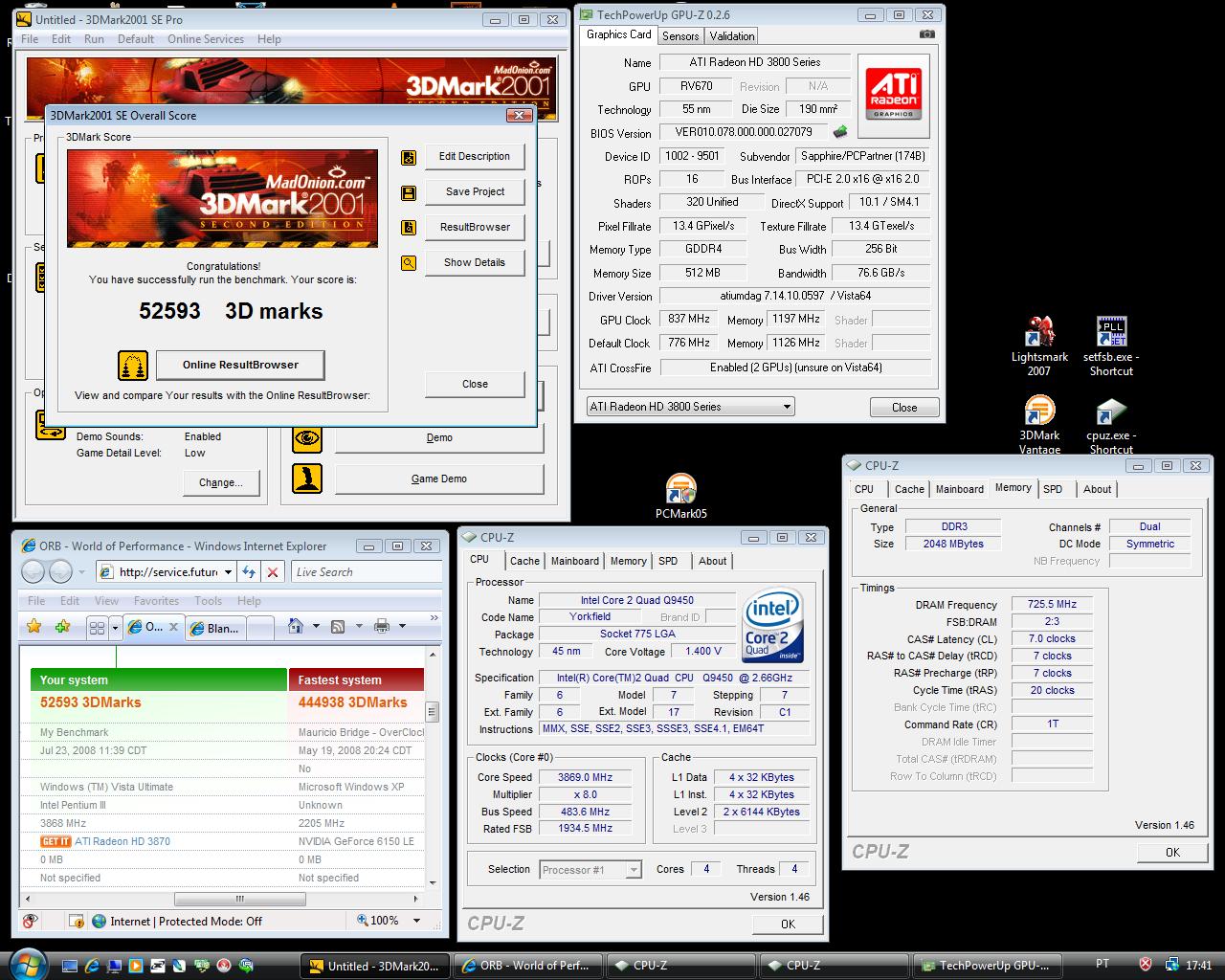Click the IE page vertical scrollbar thumb
The height and width of the screenshot is (980, 1225).
[x=432, y=712]
